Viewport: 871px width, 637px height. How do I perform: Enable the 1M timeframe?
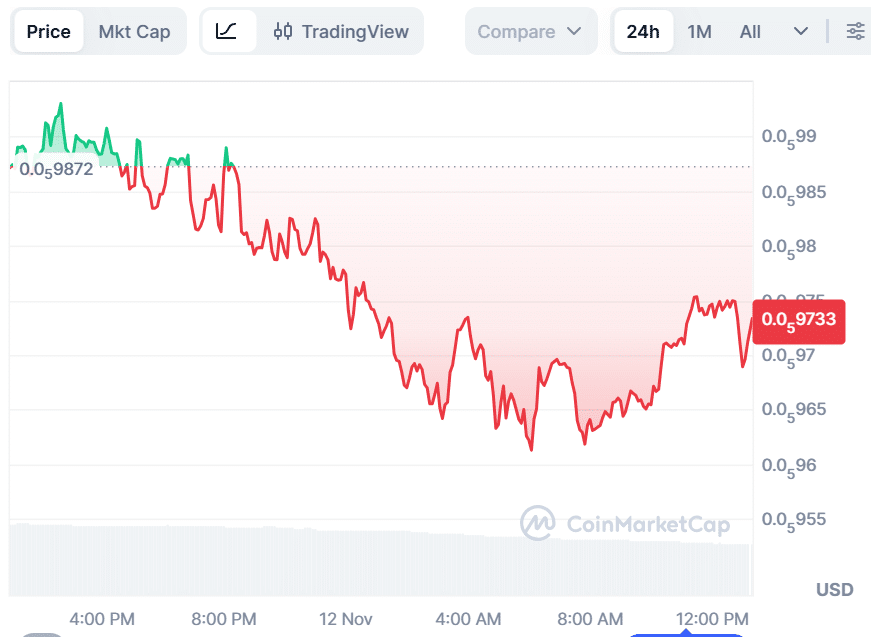[699, 31]
